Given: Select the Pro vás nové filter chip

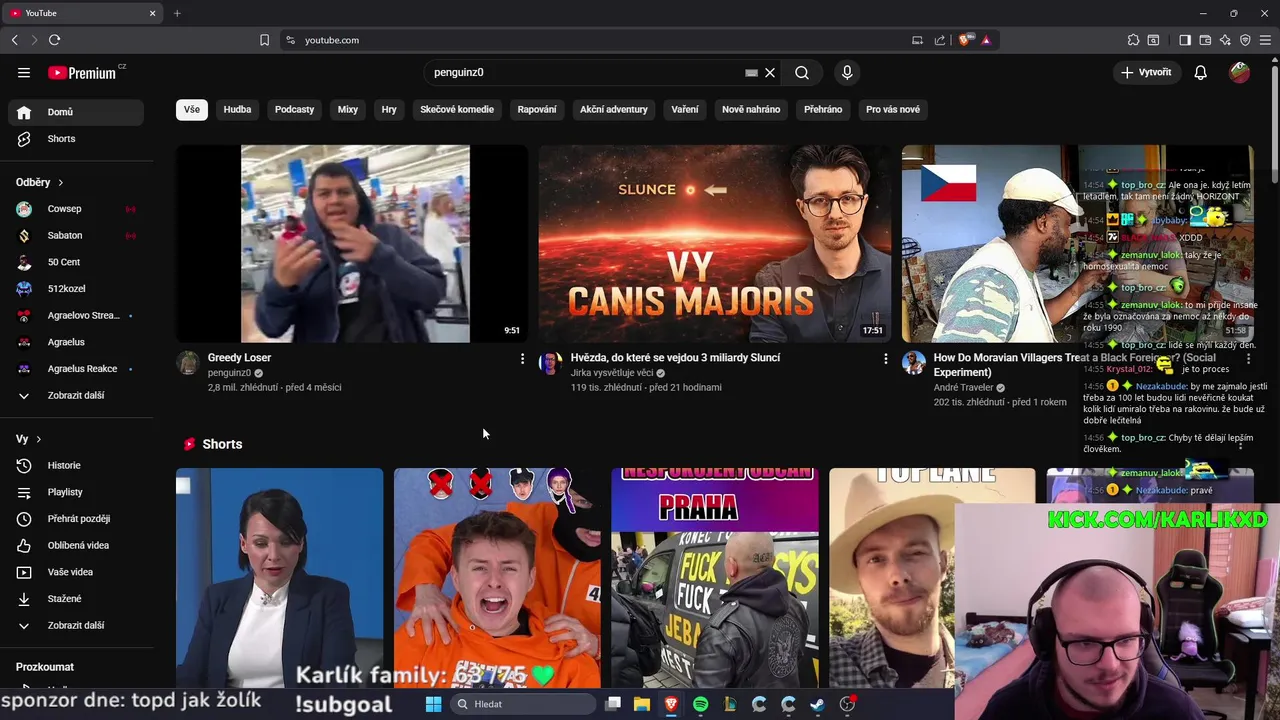Looking at the screenshot, I should coord(893,109).
